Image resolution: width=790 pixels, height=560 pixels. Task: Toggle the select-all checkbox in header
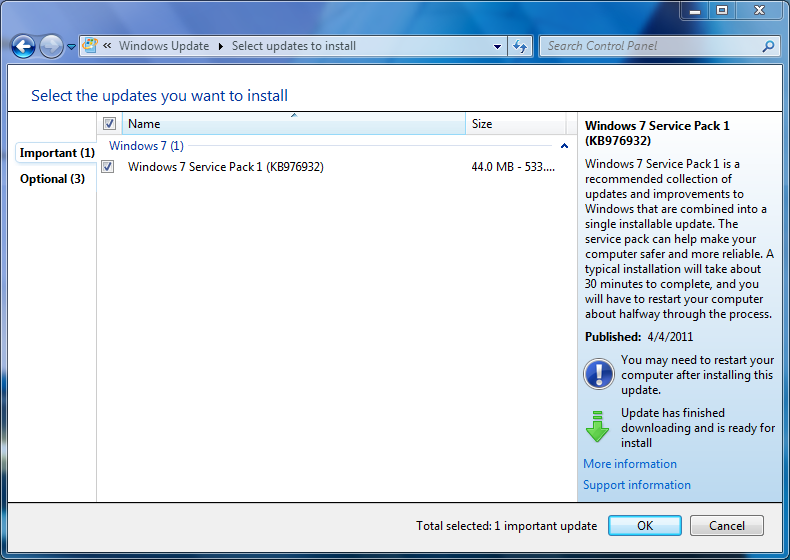(x=109, y=124)
